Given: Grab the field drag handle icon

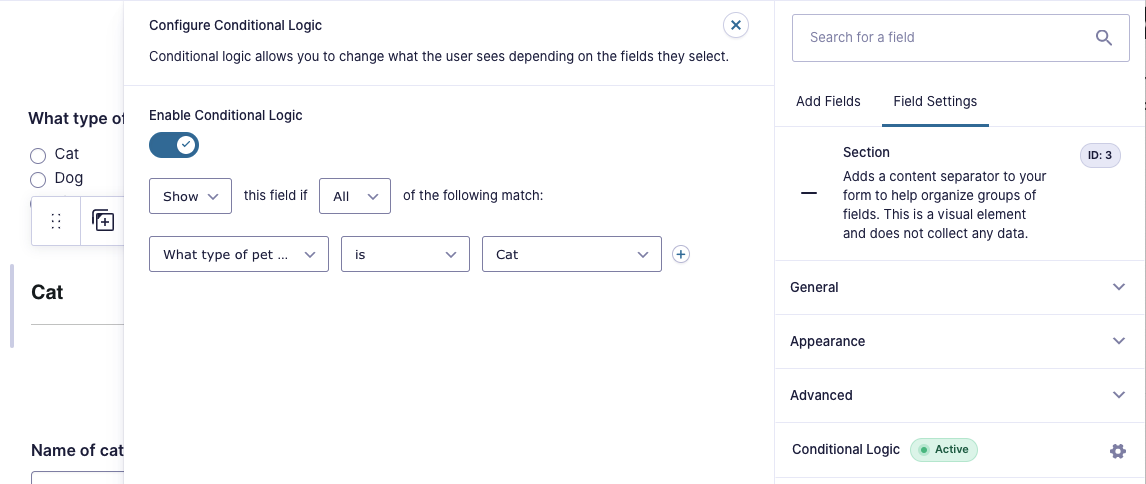Looking at the screenshot, I should click(56, 221).
